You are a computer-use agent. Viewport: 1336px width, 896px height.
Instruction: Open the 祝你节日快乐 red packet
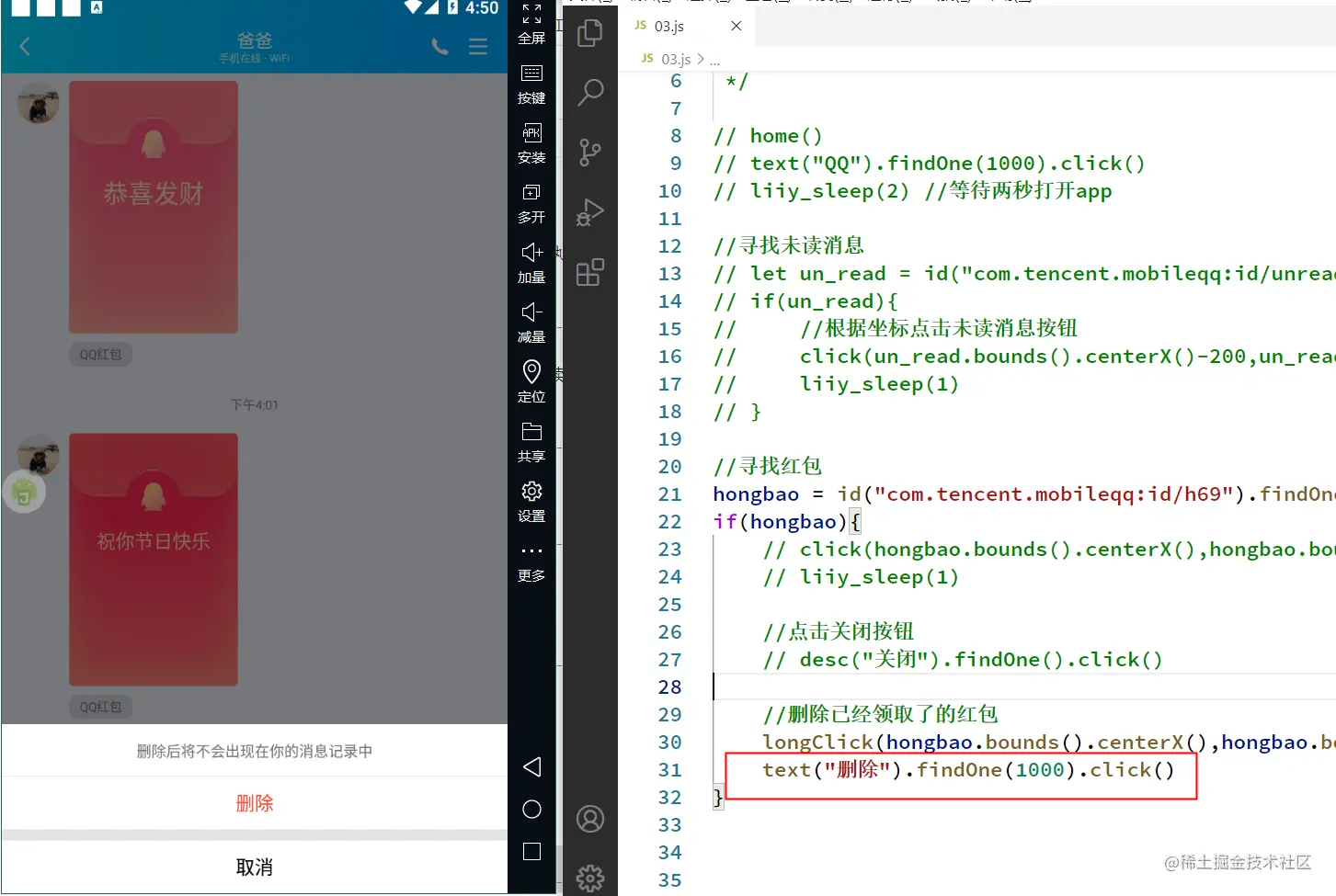[154, 560]
